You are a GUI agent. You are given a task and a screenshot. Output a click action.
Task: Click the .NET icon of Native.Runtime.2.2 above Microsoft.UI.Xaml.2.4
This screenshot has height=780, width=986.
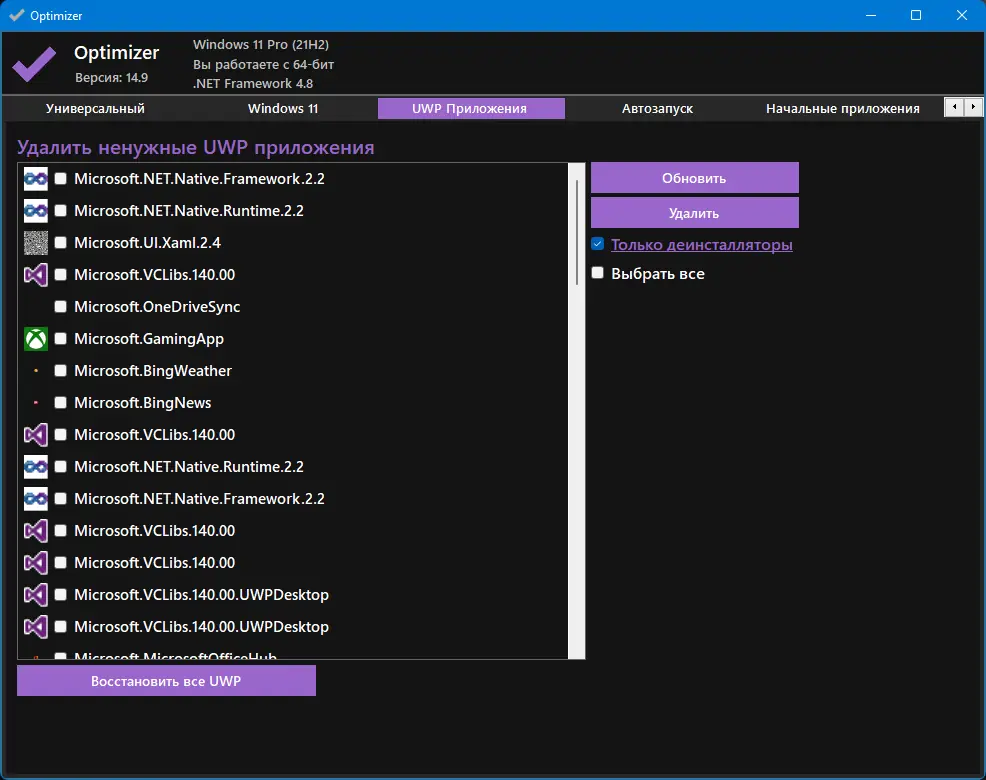click(36, 211)
